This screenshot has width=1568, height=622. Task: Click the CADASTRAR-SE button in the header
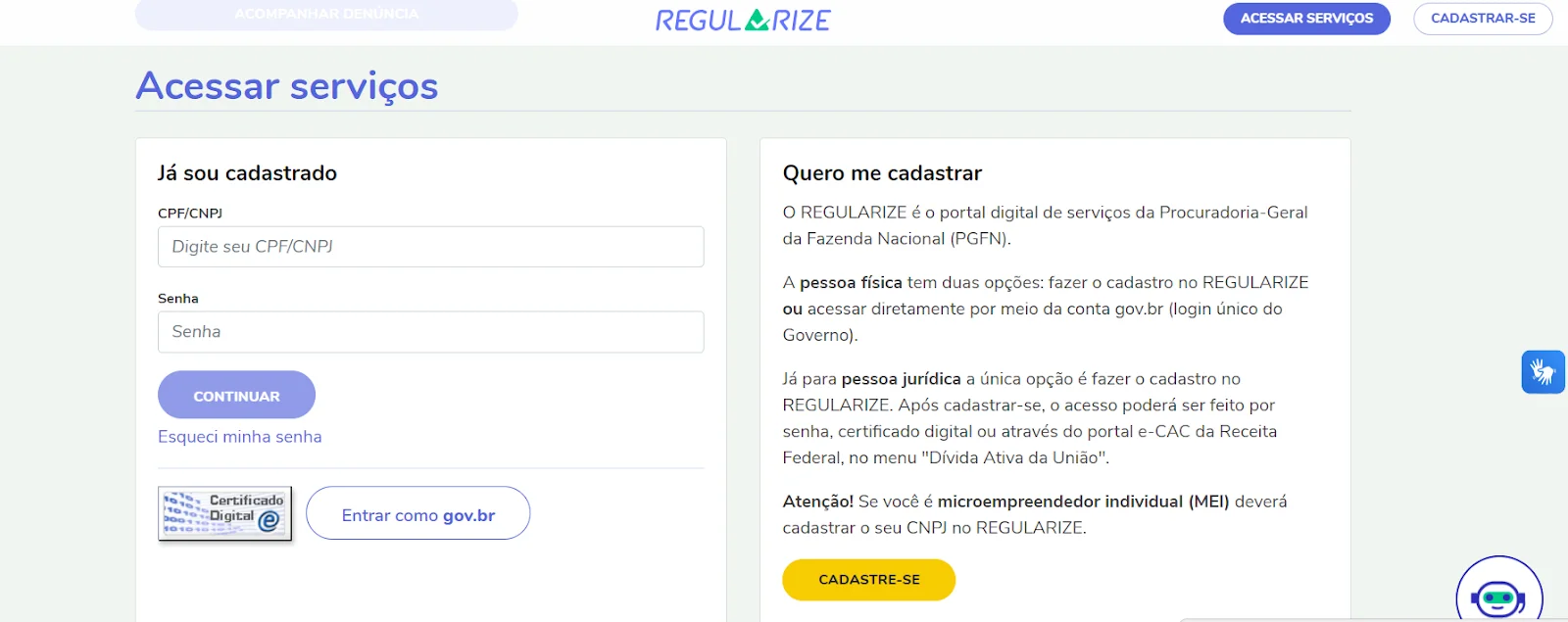coord(1482,19)
